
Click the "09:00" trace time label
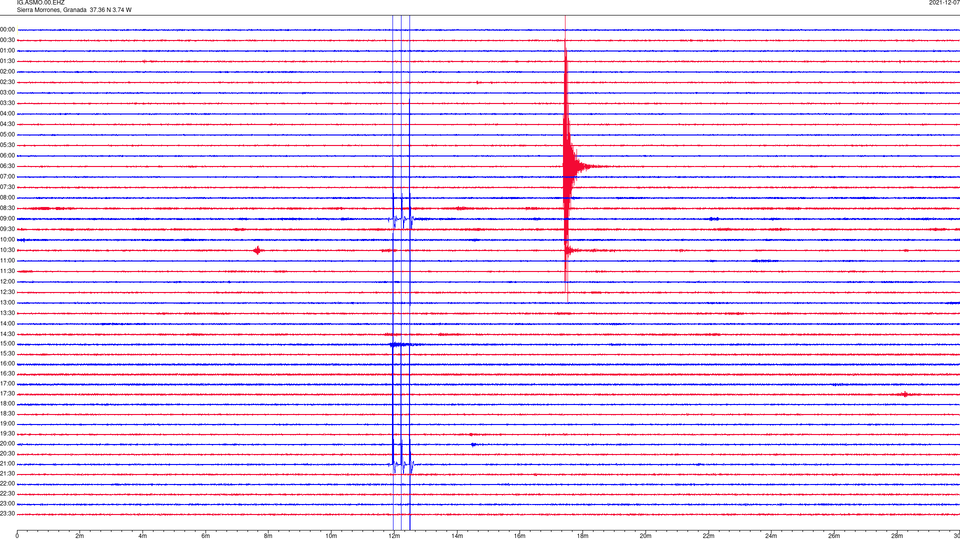pyautogui.click(x=7, y=219)
